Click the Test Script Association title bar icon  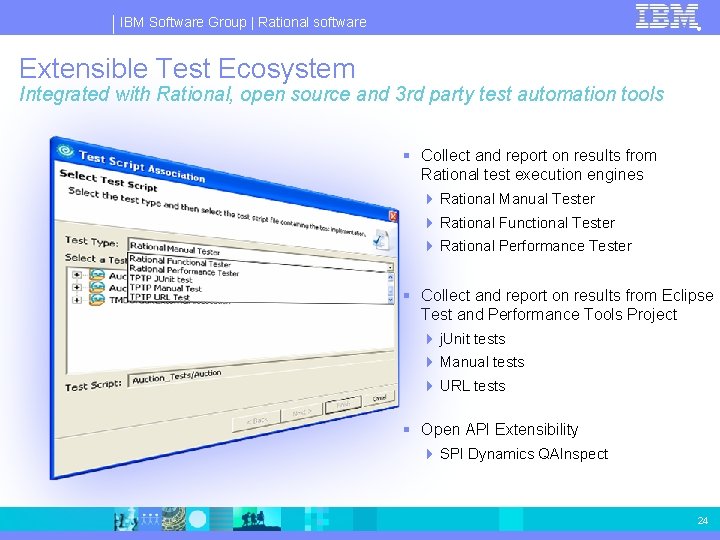point(65,150)
